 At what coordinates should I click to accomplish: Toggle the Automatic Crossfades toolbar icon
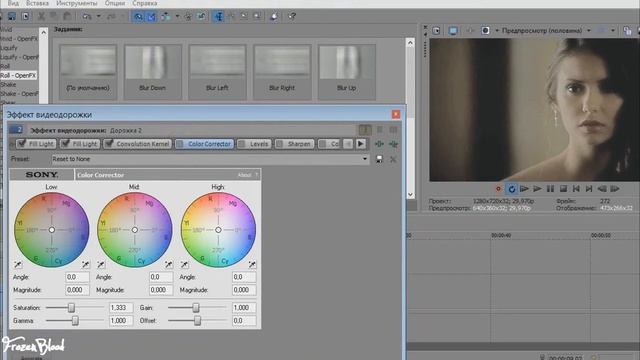point(151,16)
